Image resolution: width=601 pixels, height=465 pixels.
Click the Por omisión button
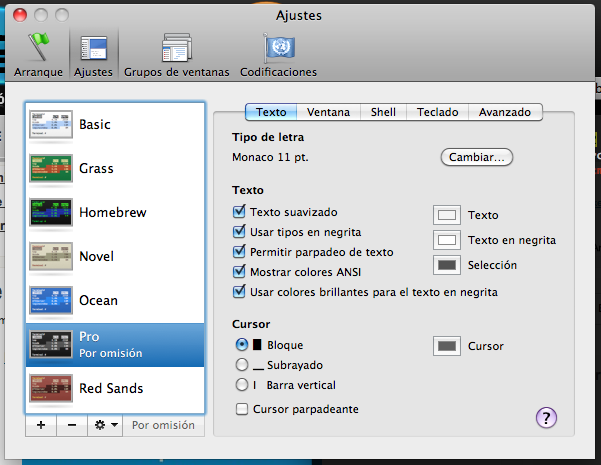coord(164,425)
